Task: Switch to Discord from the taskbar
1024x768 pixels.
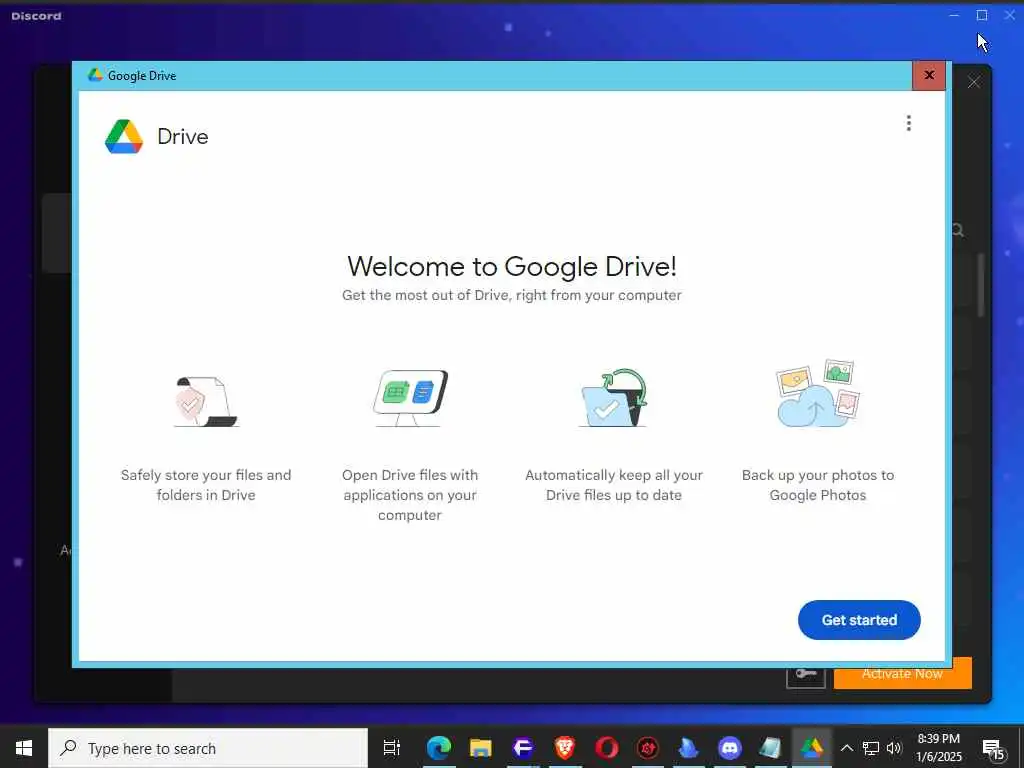Action: [729, 748]
